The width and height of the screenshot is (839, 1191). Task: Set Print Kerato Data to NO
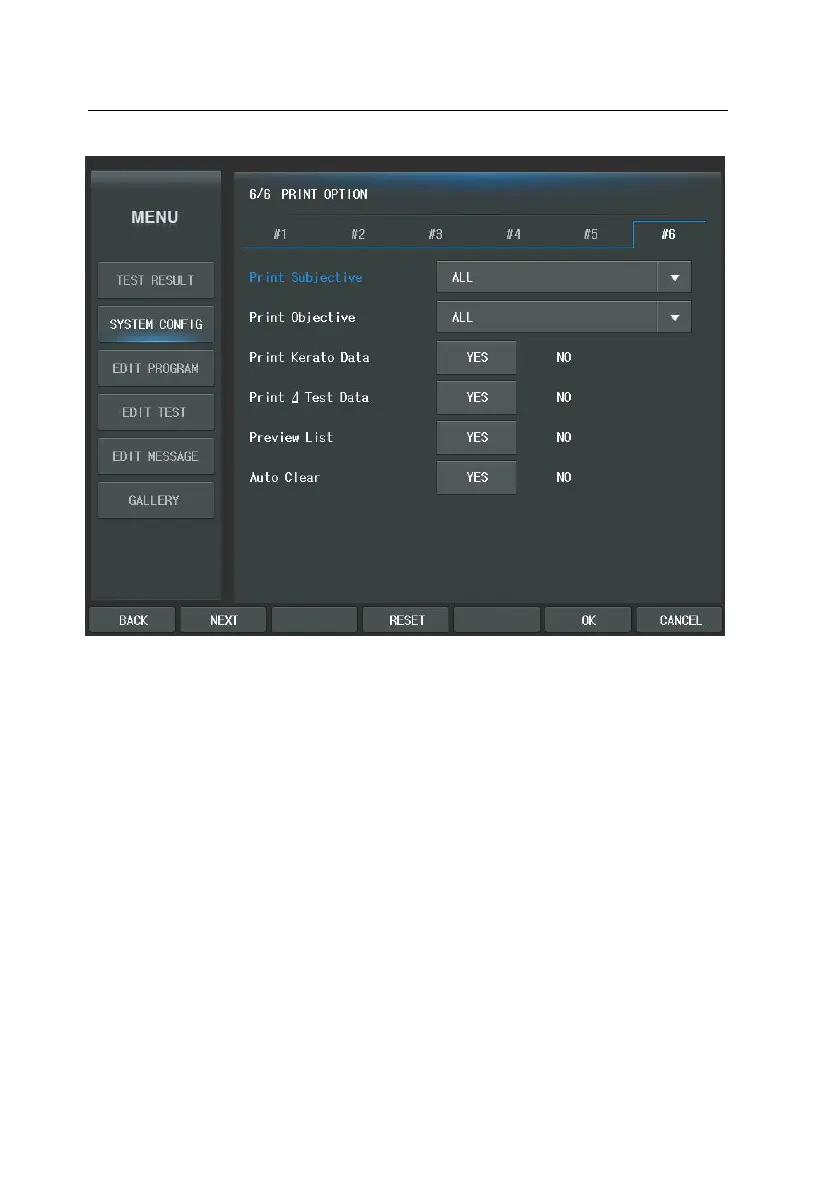tap(563, 358)
